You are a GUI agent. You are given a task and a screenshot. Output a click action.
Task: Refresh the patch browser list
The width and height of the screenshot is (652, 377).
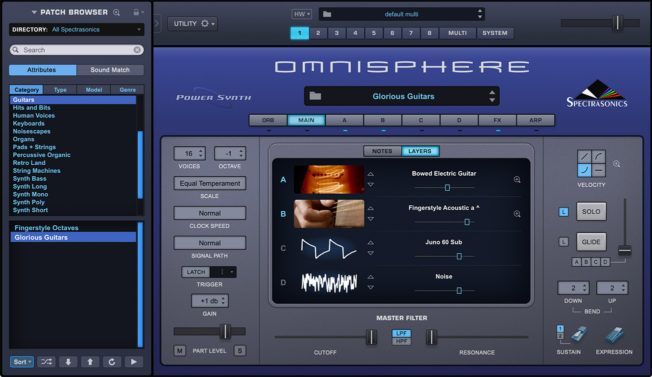(112, 362)
